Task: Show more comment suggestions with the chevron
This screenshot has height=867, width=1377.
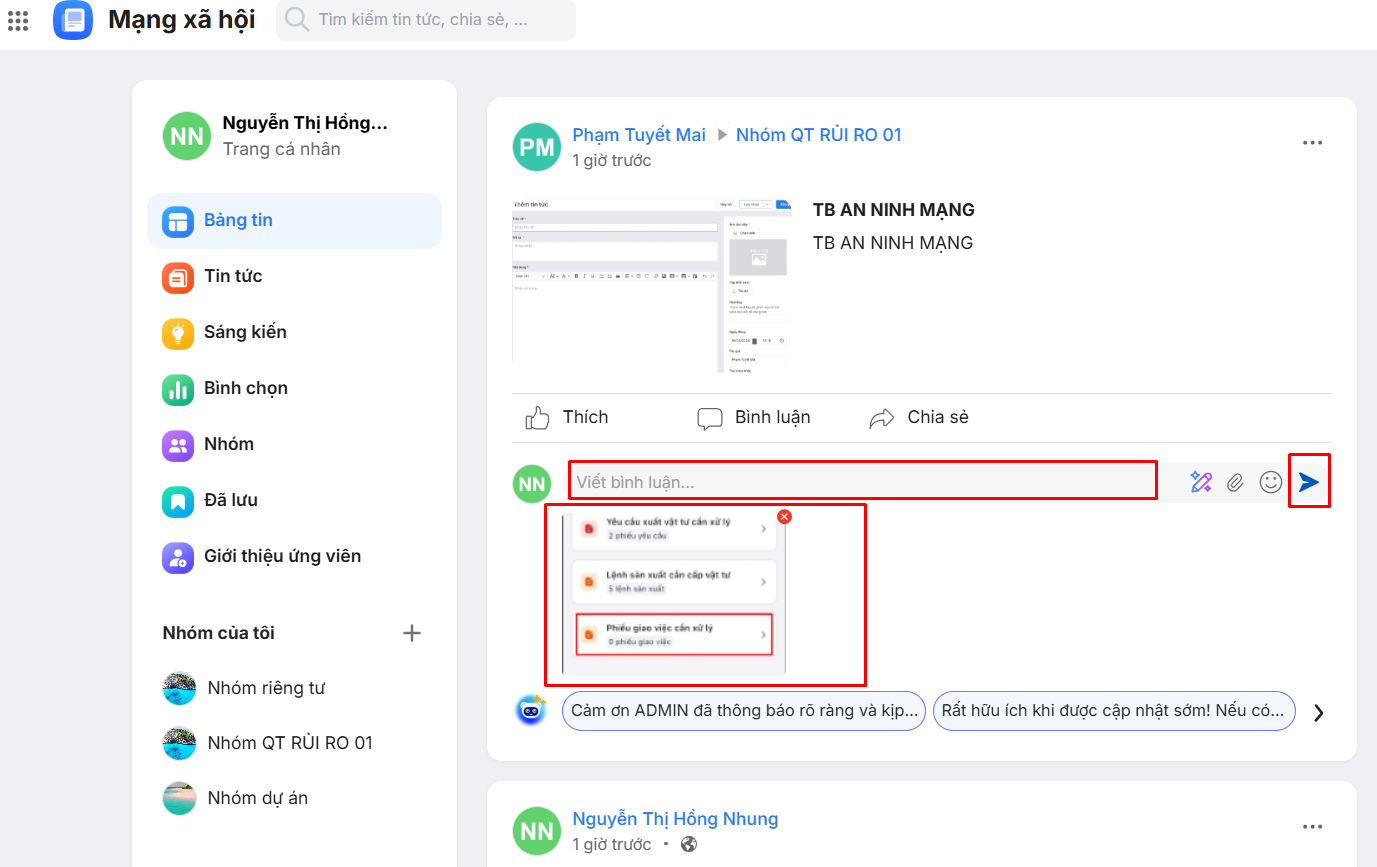Action: point(1319,713)
